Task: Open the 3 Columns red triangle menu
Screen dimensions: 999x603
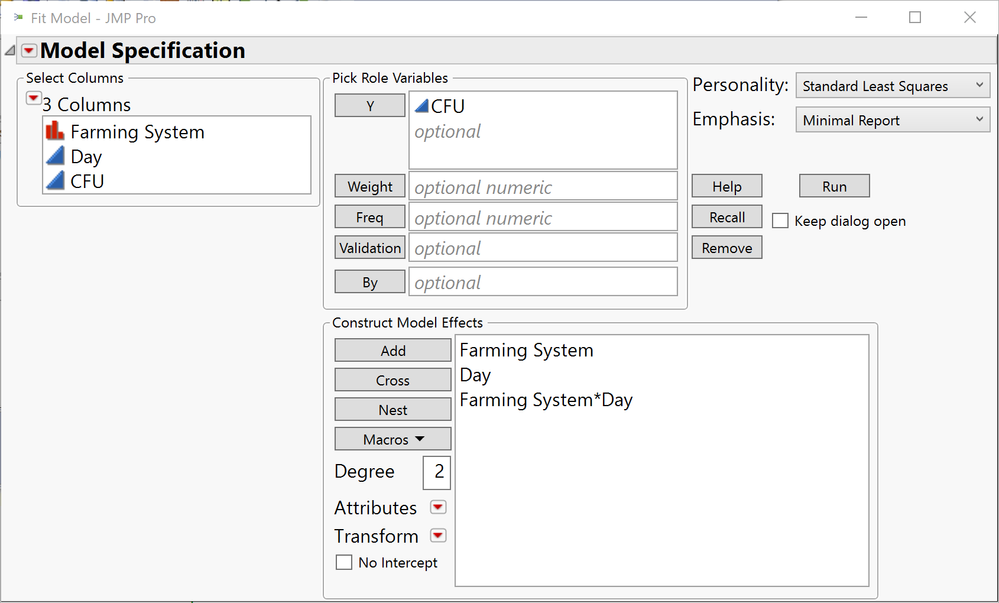Action: (x=34, y=98)
